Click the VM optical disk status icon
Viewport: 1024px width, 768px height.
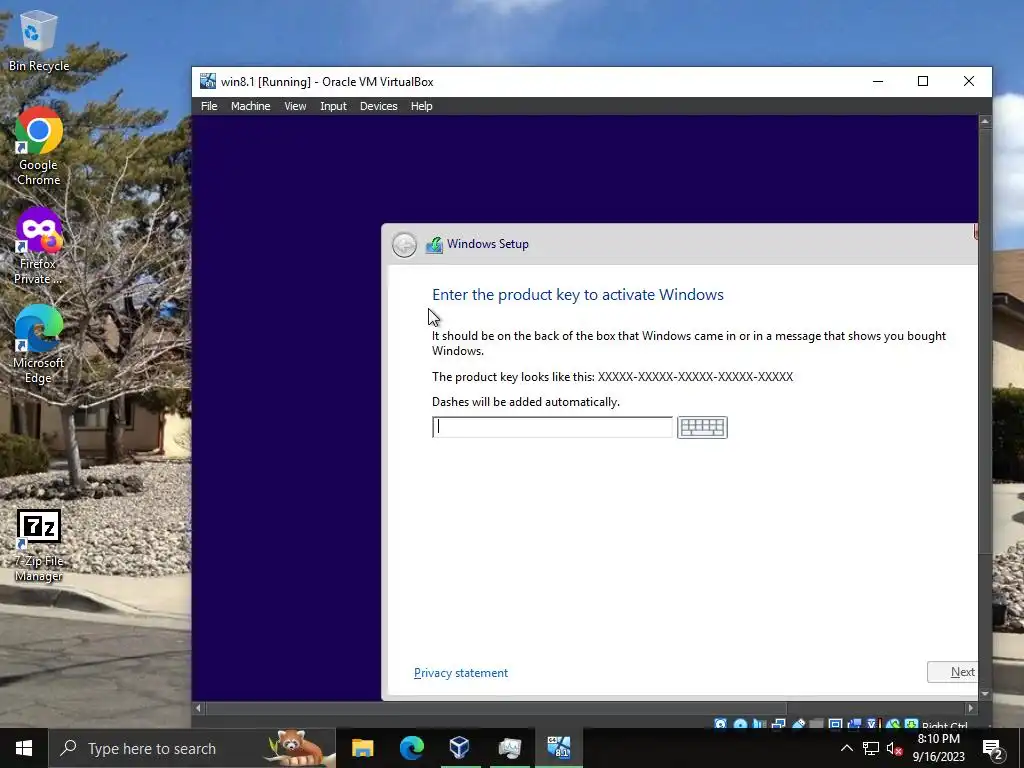tap(741, 724)
